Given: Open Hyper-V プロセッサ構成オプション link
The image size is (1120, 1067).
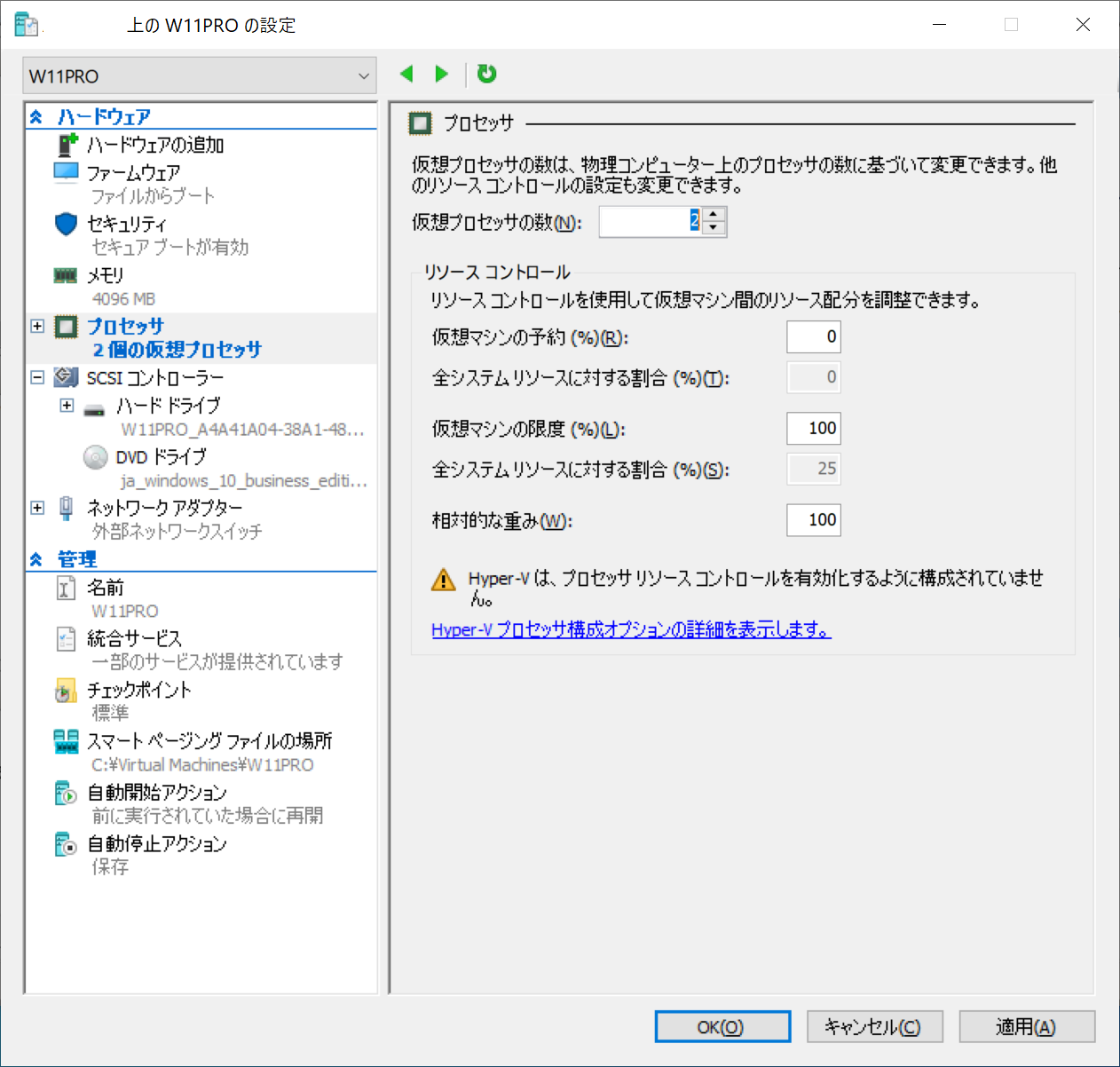Looking at the screenshot, I should click(631, 629).
